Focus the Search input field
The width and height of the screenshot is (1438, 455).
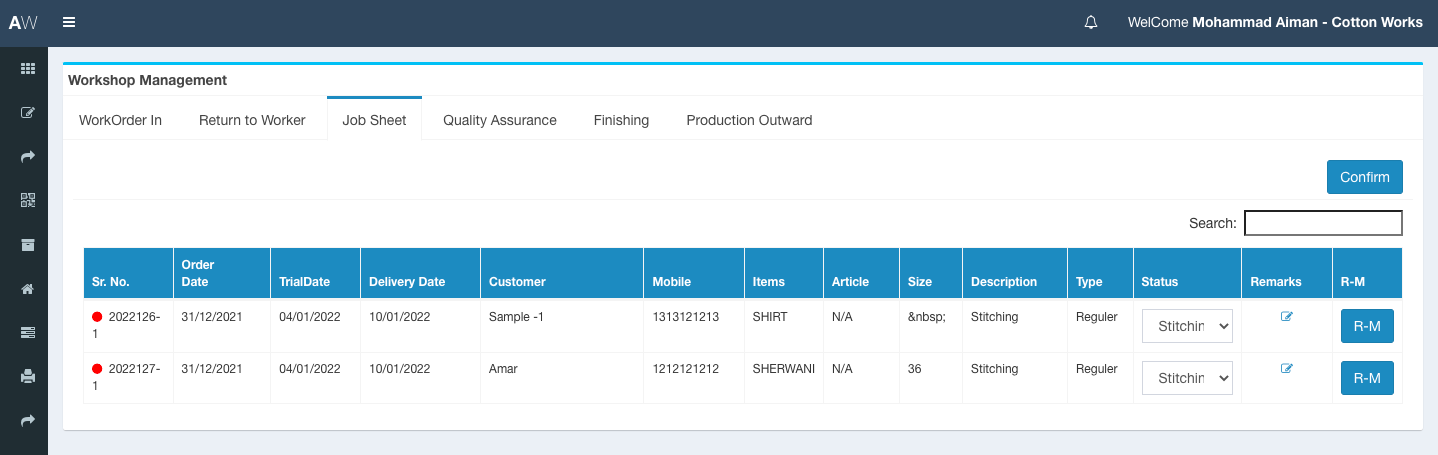tap(1323, 223)
